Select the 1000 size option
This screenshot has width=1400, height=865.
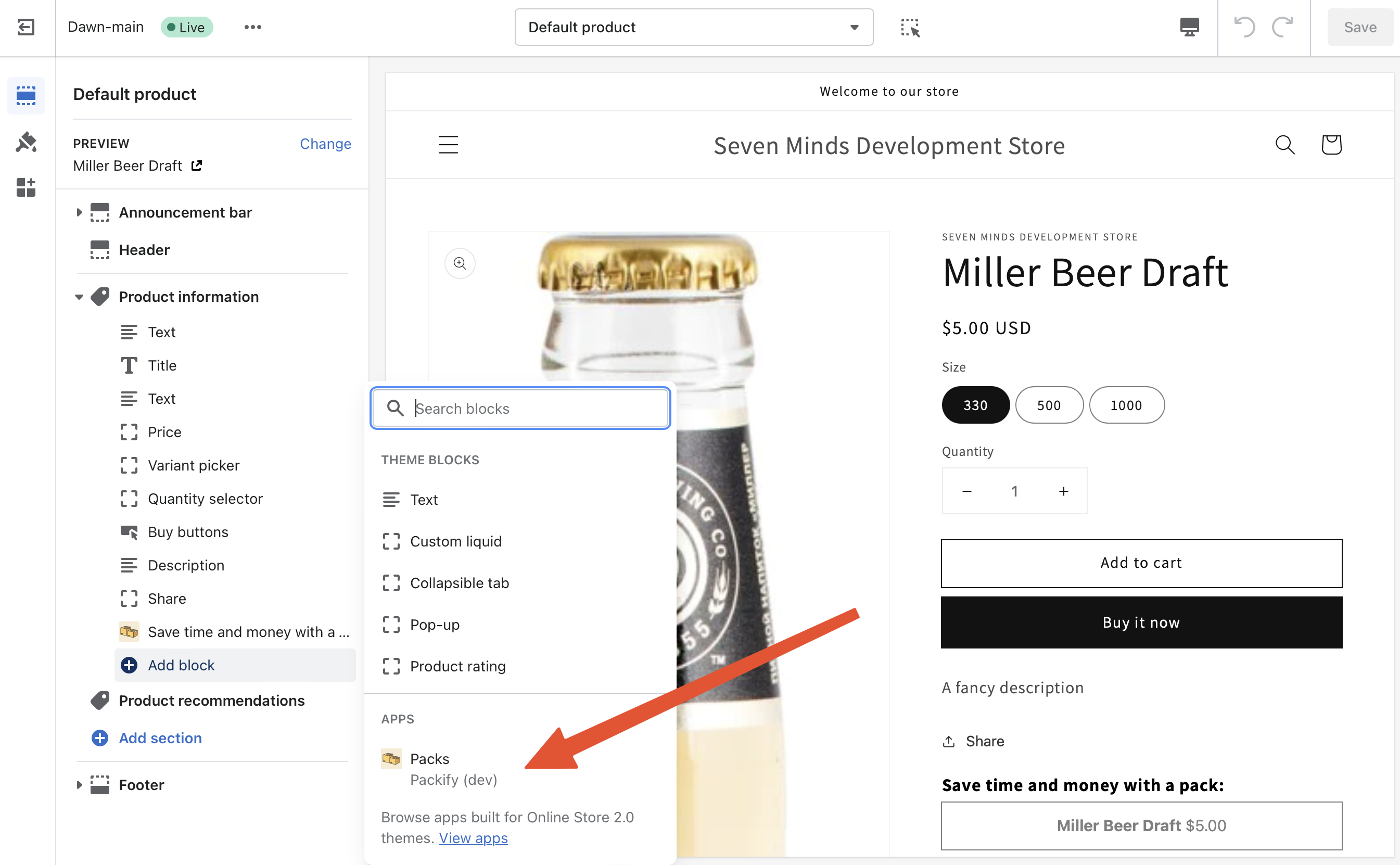pyautogui.click(x=1126, y=405)
